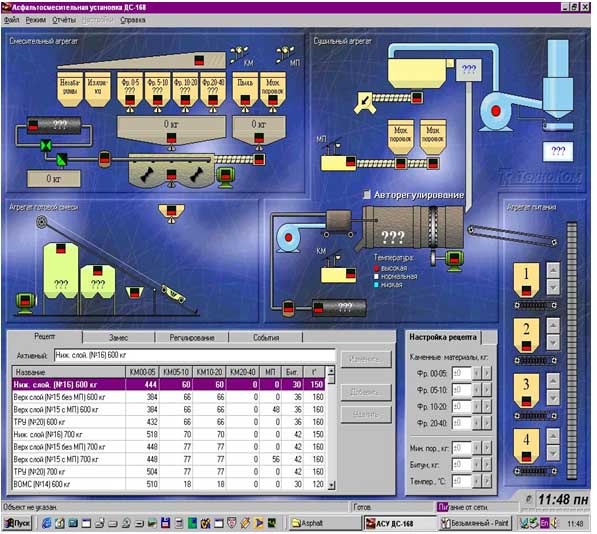597x534 pixels.
Task: Enable the Авторегулирование checkbox
Action: (x=366, y=195)
